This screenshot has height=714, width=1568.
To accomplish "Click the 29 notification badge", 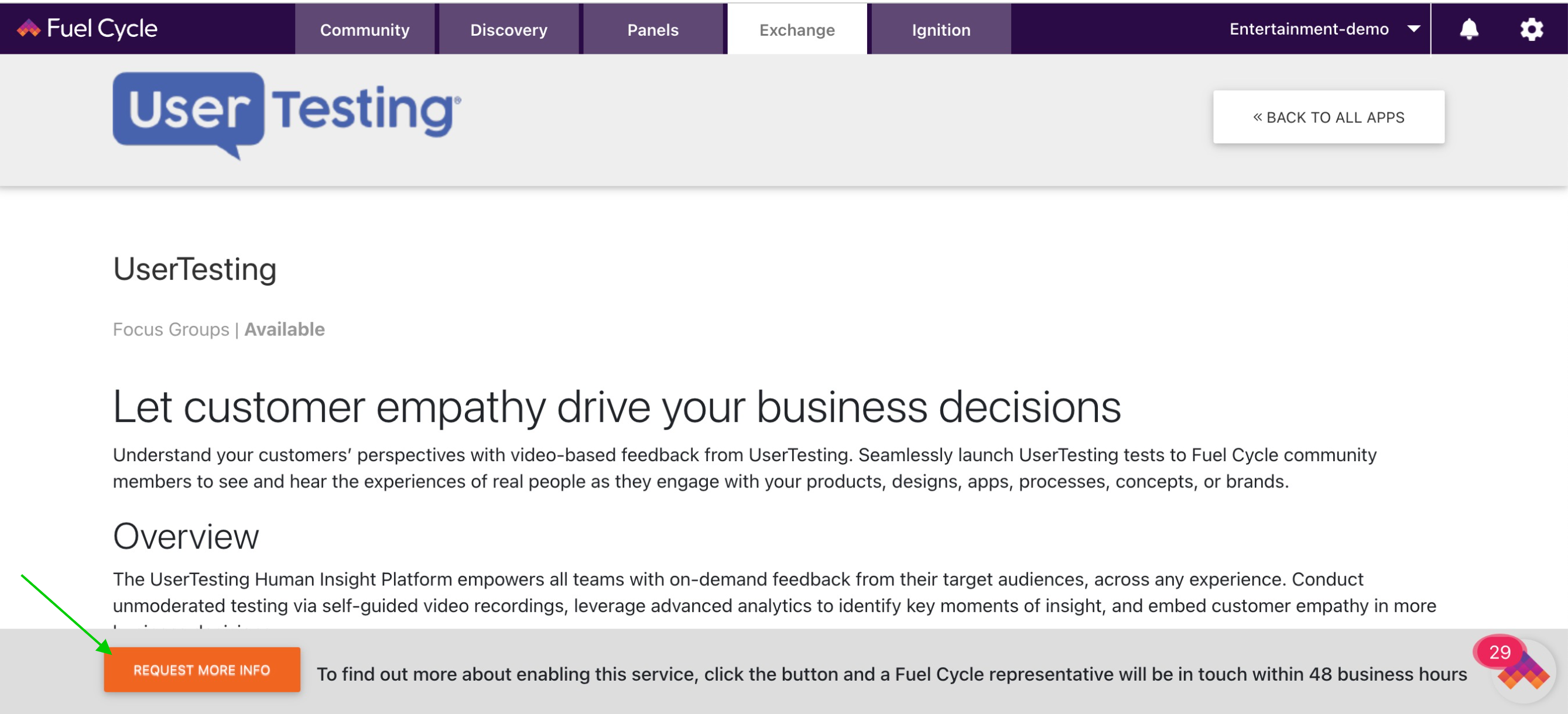I will [1498, 652].
